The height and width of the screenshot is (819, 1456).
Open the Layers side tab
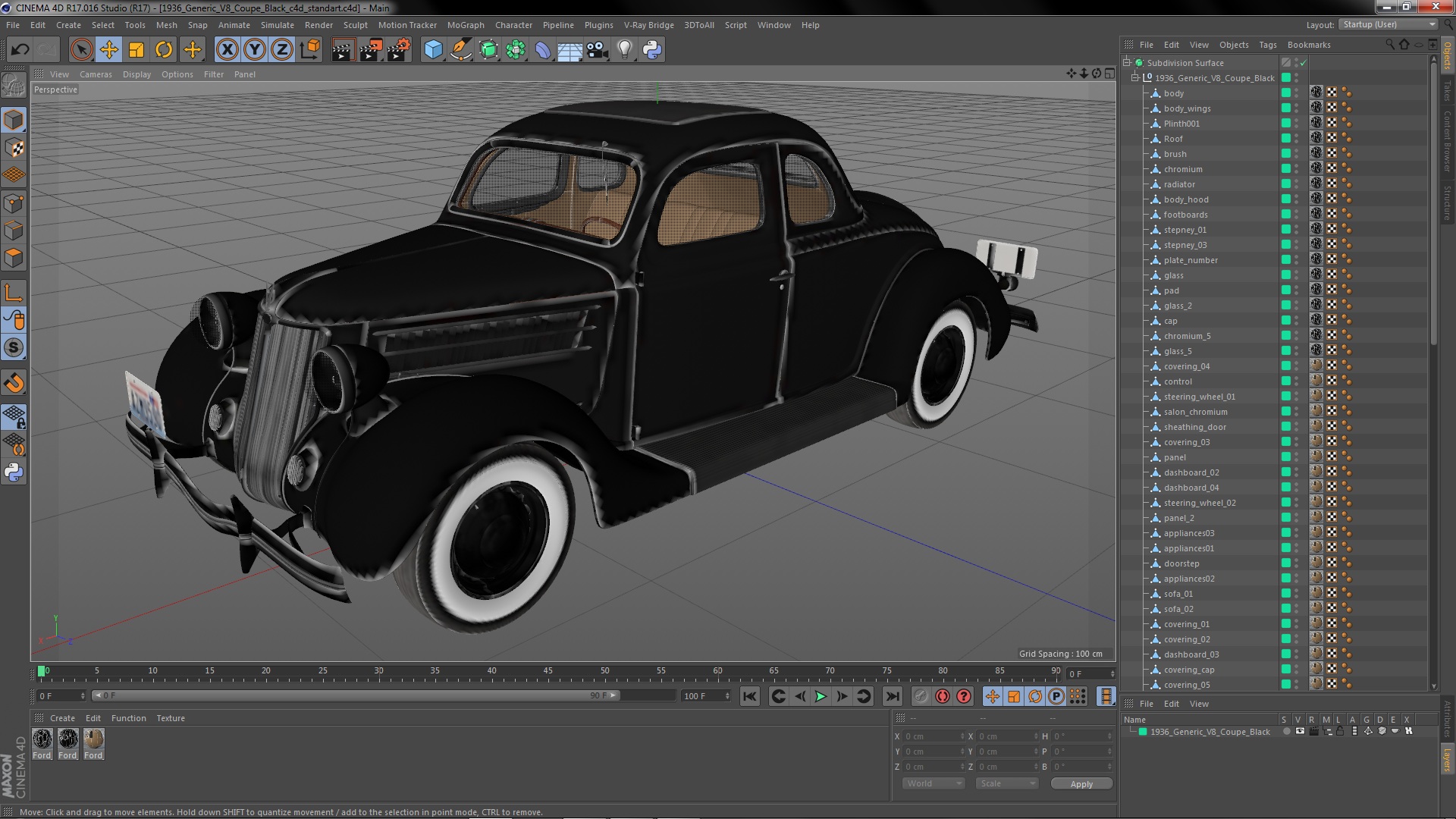1448,760
